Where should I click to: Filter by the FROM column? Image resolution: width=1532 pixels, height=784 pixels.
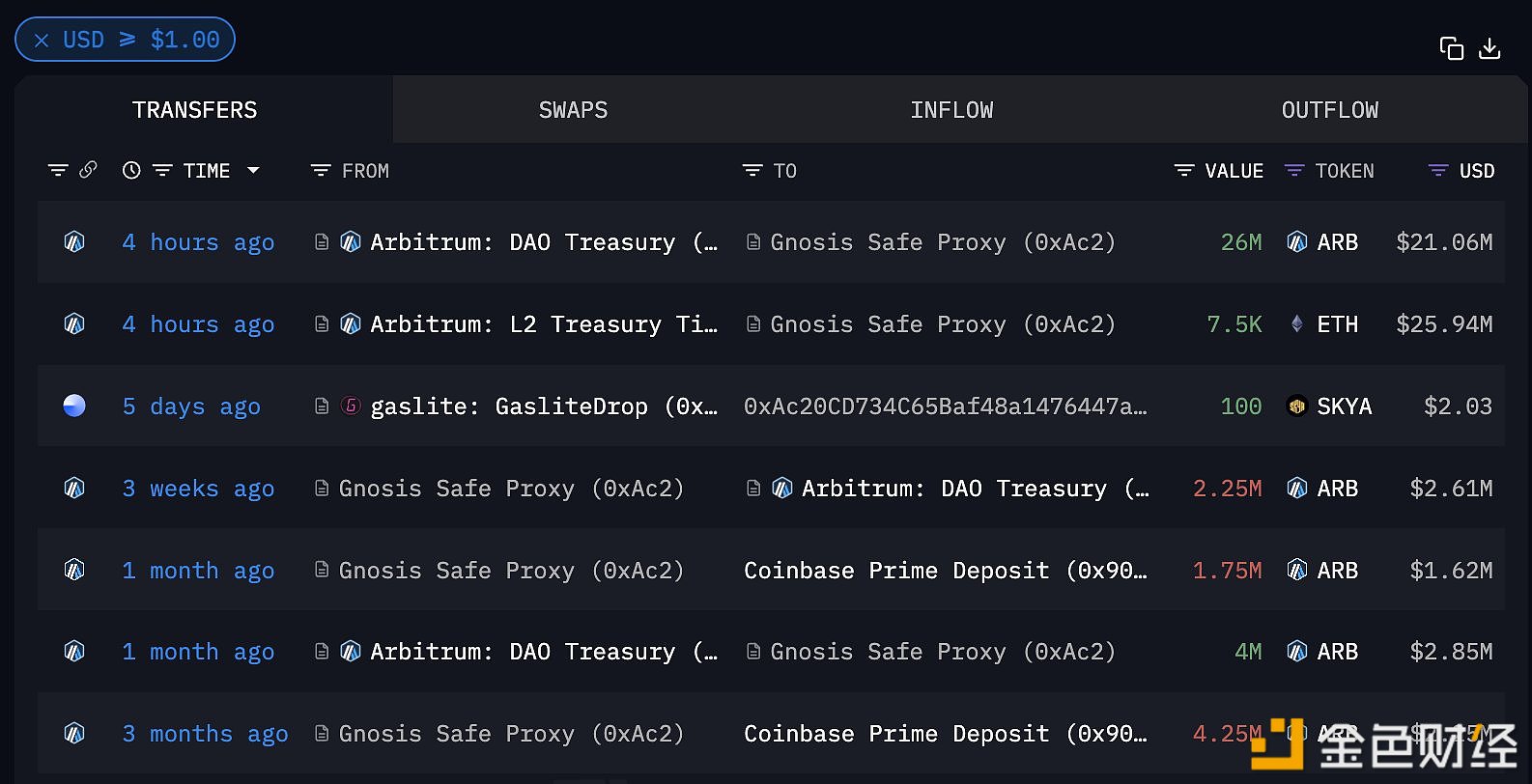321,170
